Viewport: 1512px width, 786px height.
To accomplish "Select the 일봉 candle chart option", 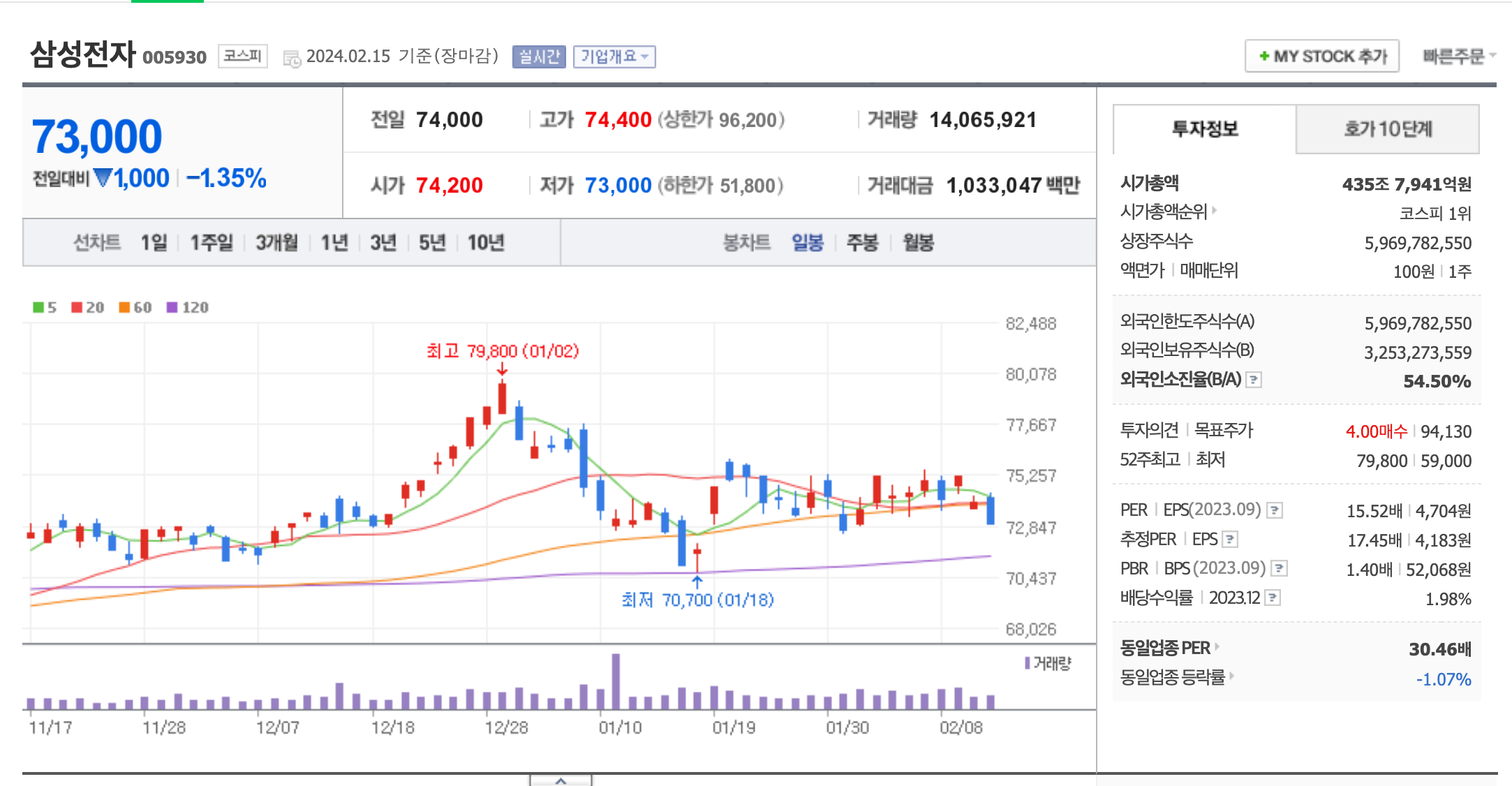I will pos(807,243).
